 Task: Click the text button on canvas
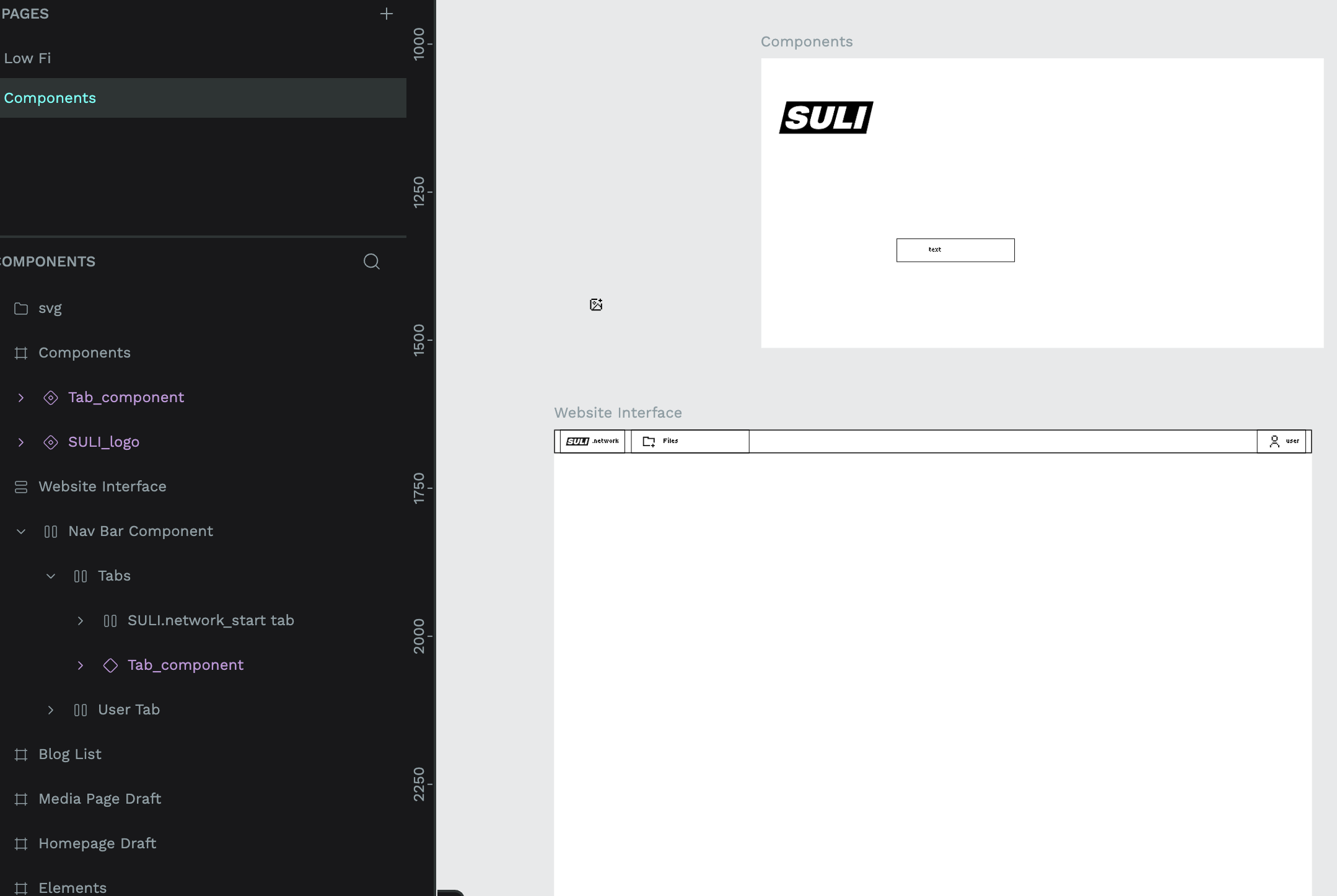point(955,250)
